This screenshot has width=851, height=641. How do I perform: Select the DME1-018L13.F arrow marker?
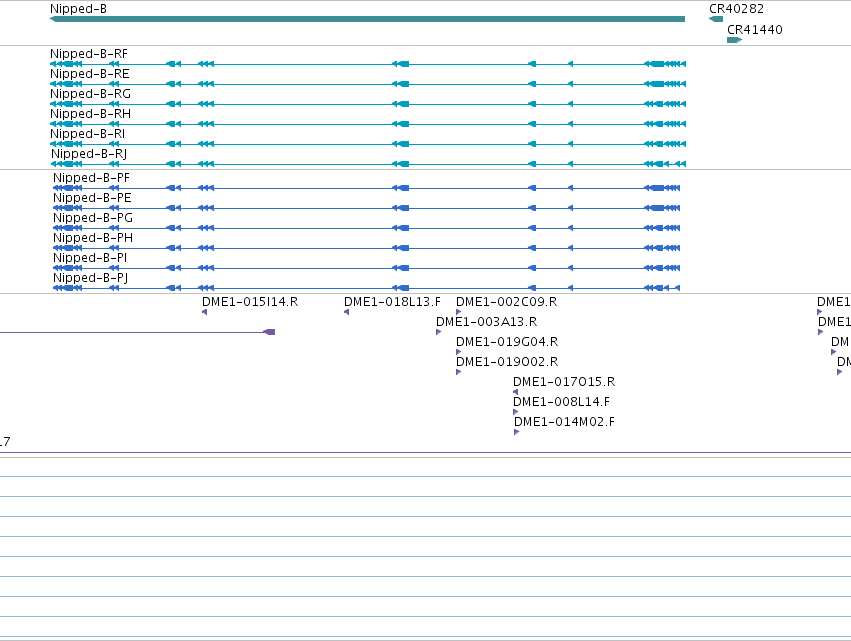[346, 312]
